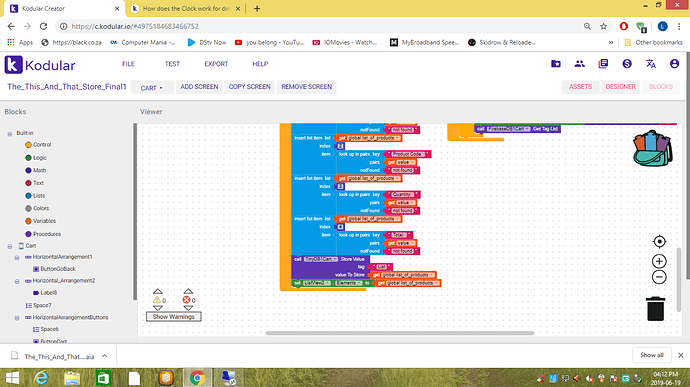Open a new browser tab
This screenshot has width=690, height=387.
(x=257, y=8)
